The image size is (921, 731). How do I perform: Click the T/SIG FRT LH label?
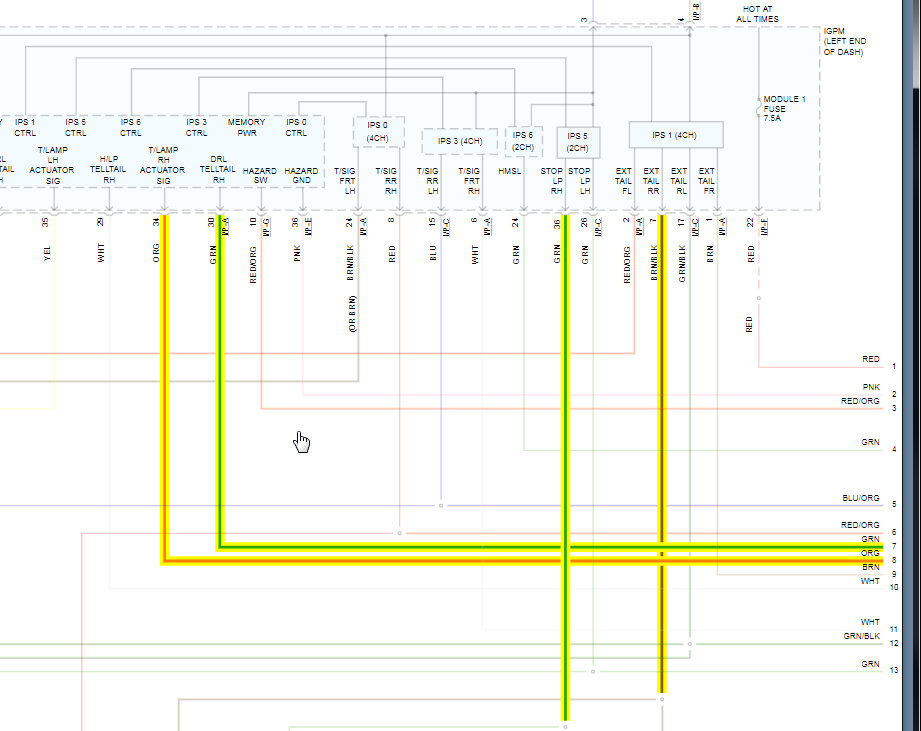[345, 181]
